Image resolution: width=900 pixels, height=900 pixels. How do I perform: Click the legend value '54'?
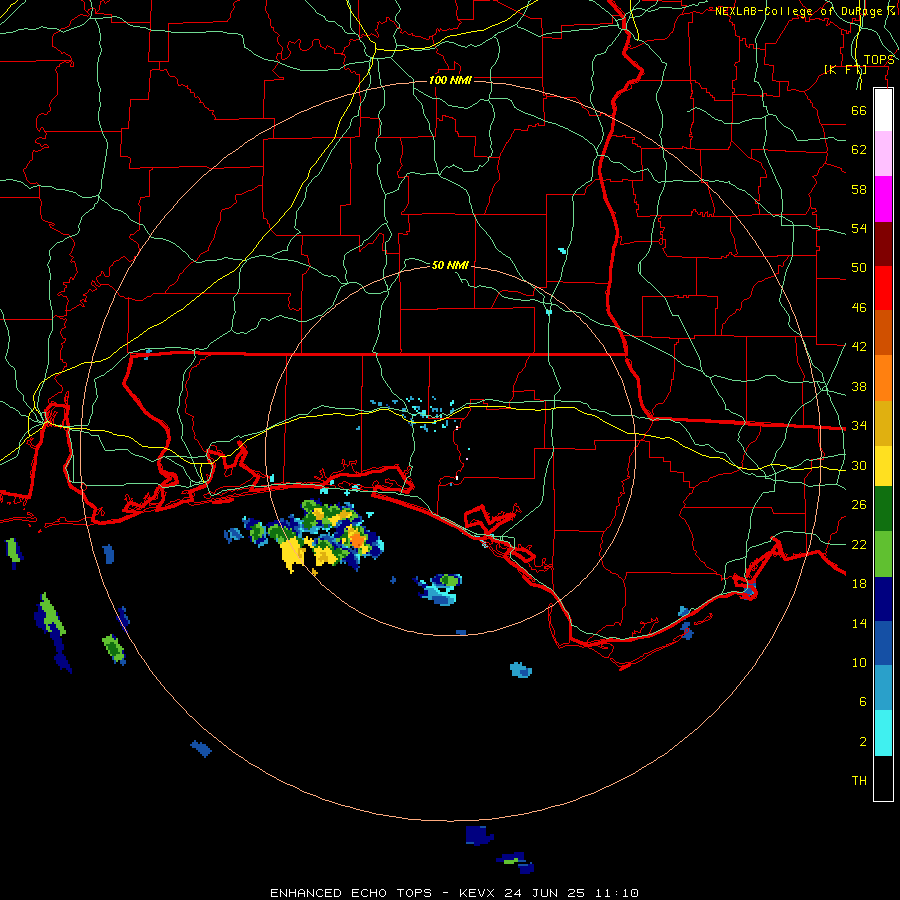(x=859, y=228)
